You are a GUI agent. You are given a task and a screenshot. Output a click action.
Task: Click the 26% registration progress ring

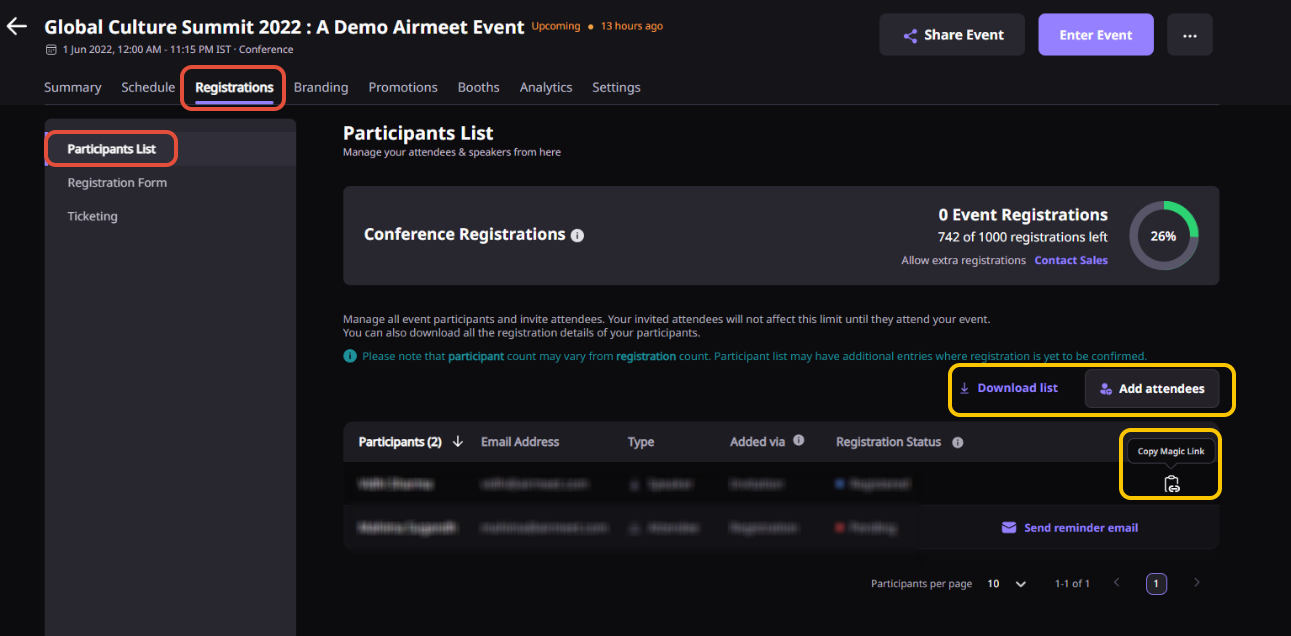[x=1164, y=236]
